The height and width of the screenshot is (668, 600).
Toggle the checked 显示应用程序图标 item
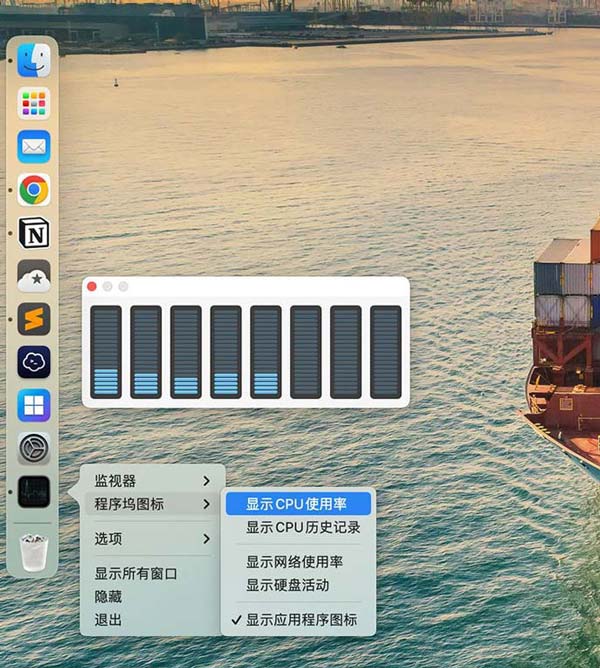(301, 619)
